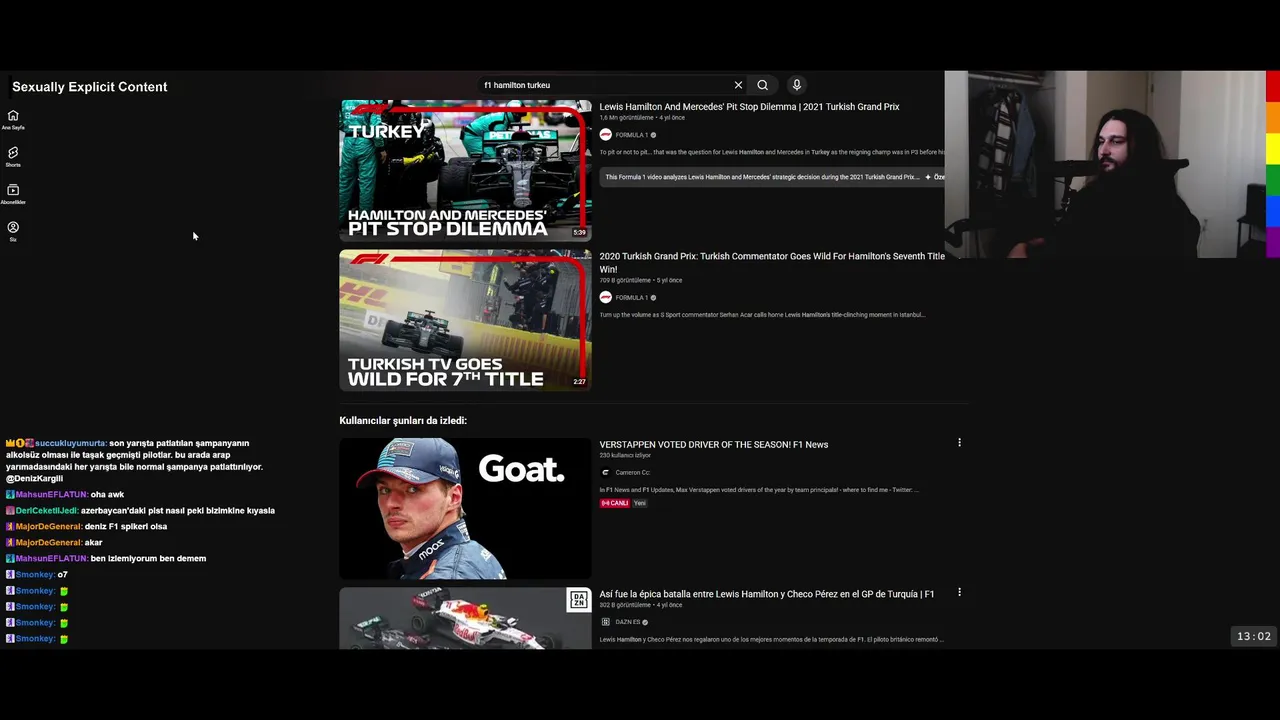The image size is (1280, 720).
Task: Click the magnifier search button
Action: tap(763, 85)
